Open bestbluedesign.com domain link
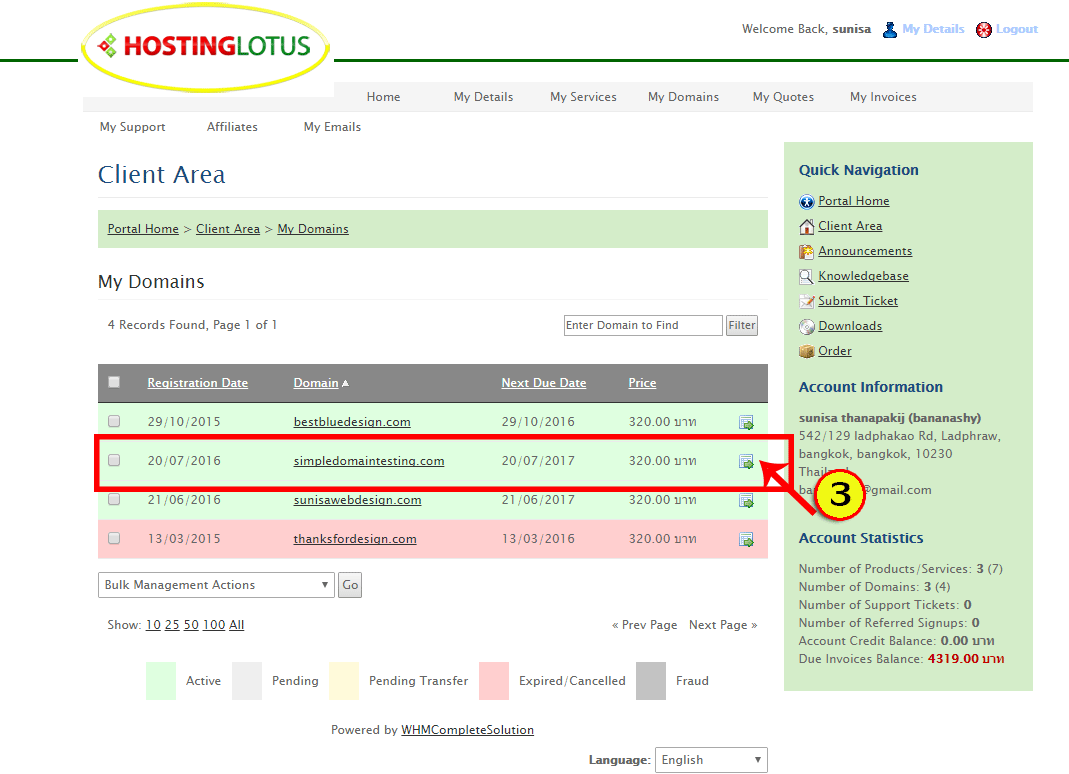 [352, 422]
